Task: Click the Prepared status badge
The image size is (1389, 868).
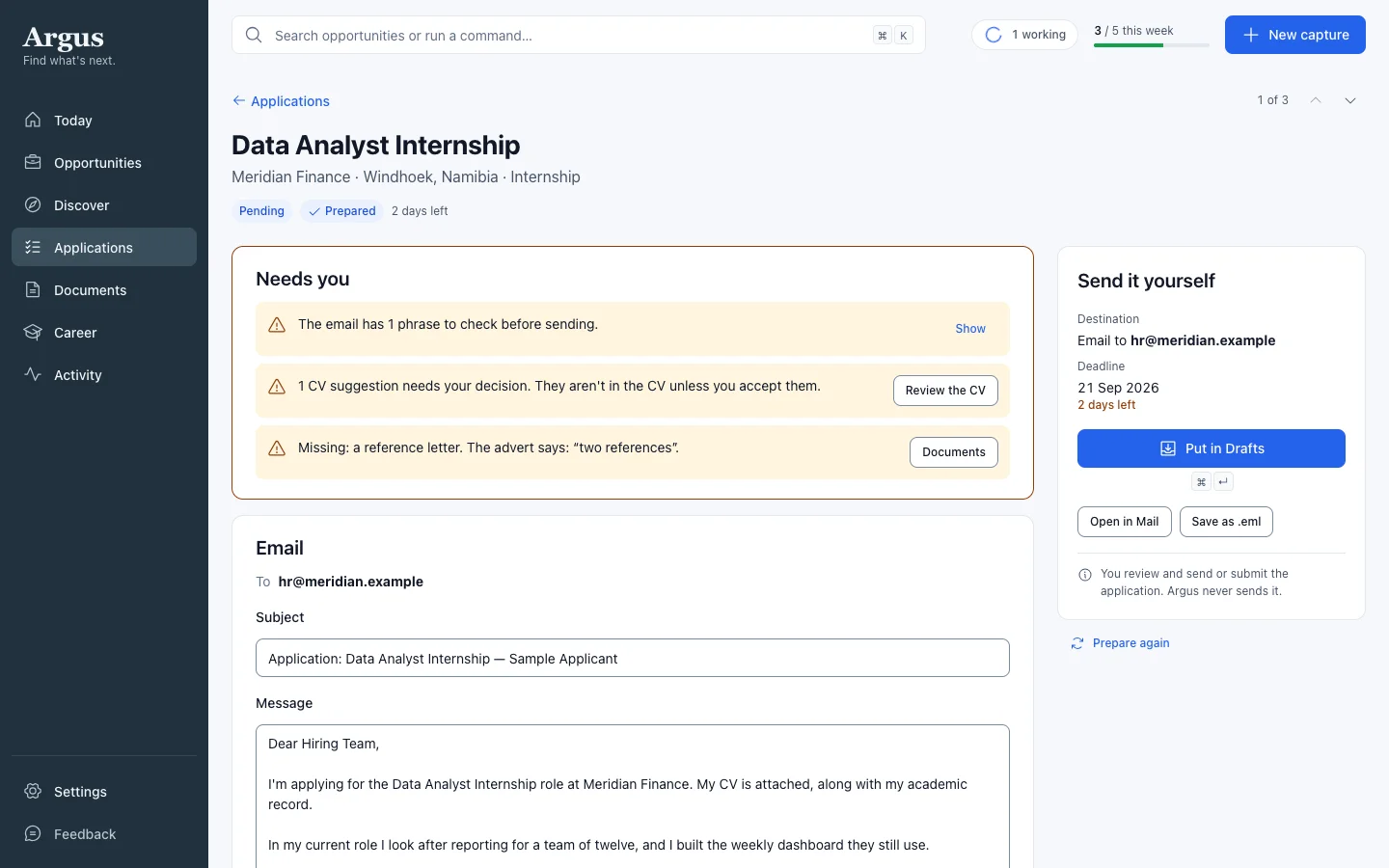Action: 341,211
